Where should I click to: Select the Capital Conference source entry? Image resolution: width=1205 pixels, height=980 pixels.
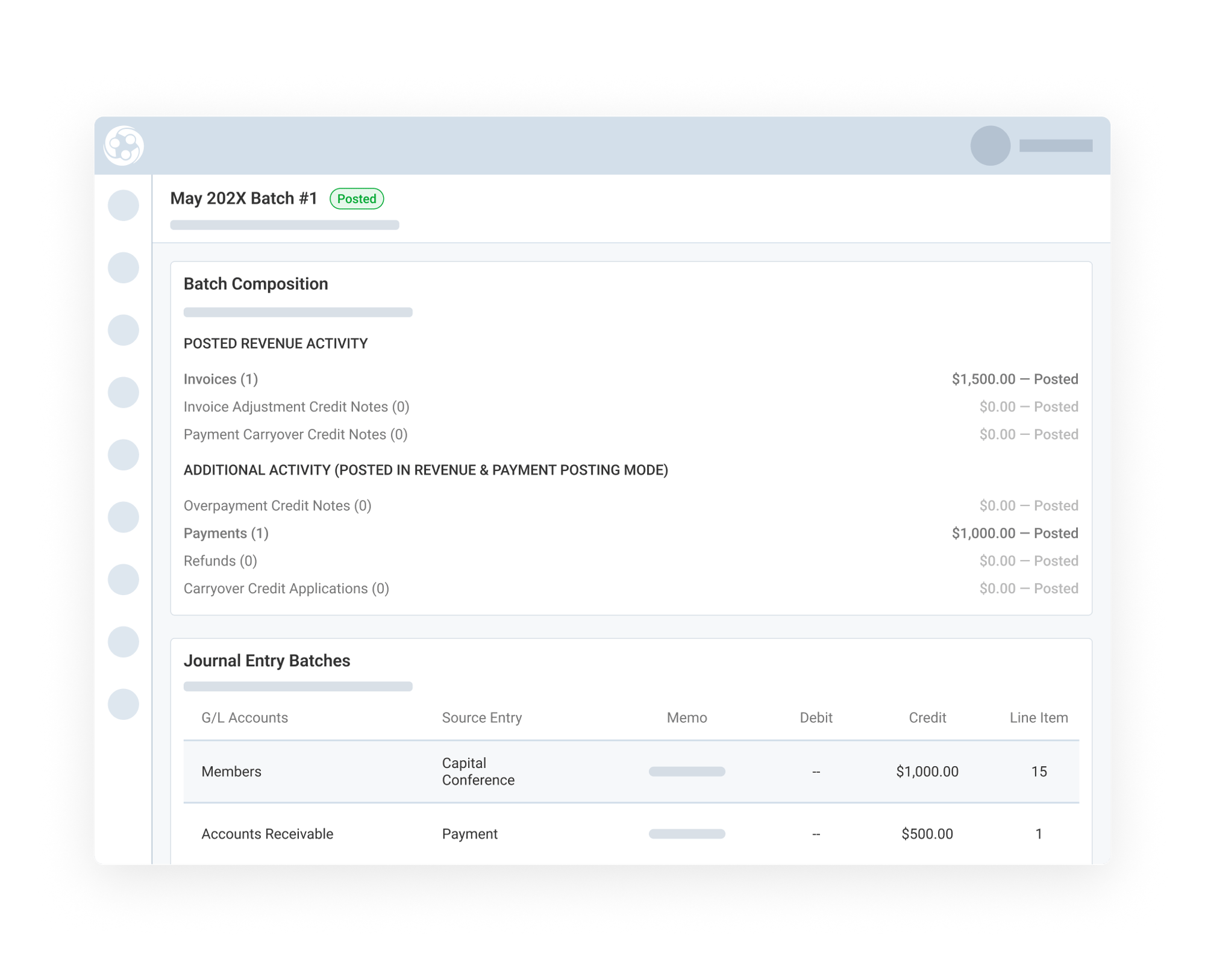point(478,772)
